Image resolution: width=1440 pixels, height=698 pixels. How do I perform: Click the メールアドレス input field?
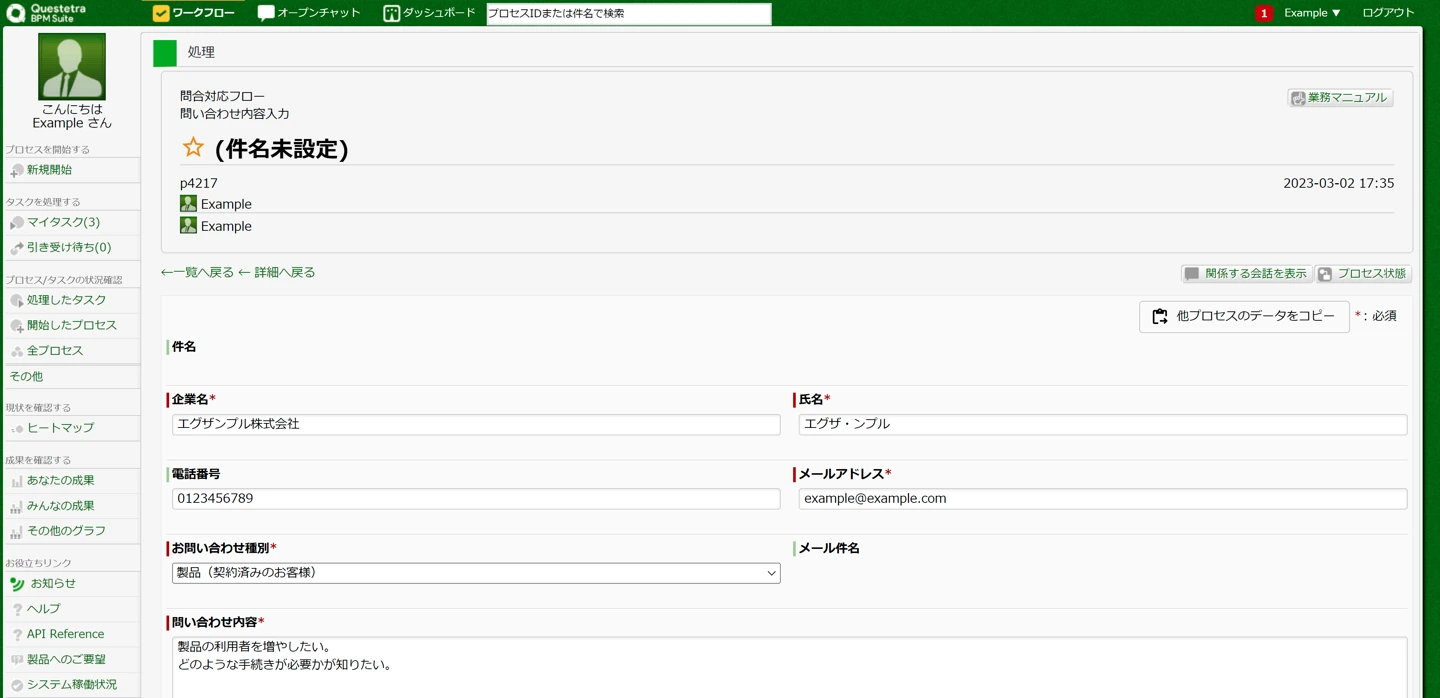[1102, 499]
